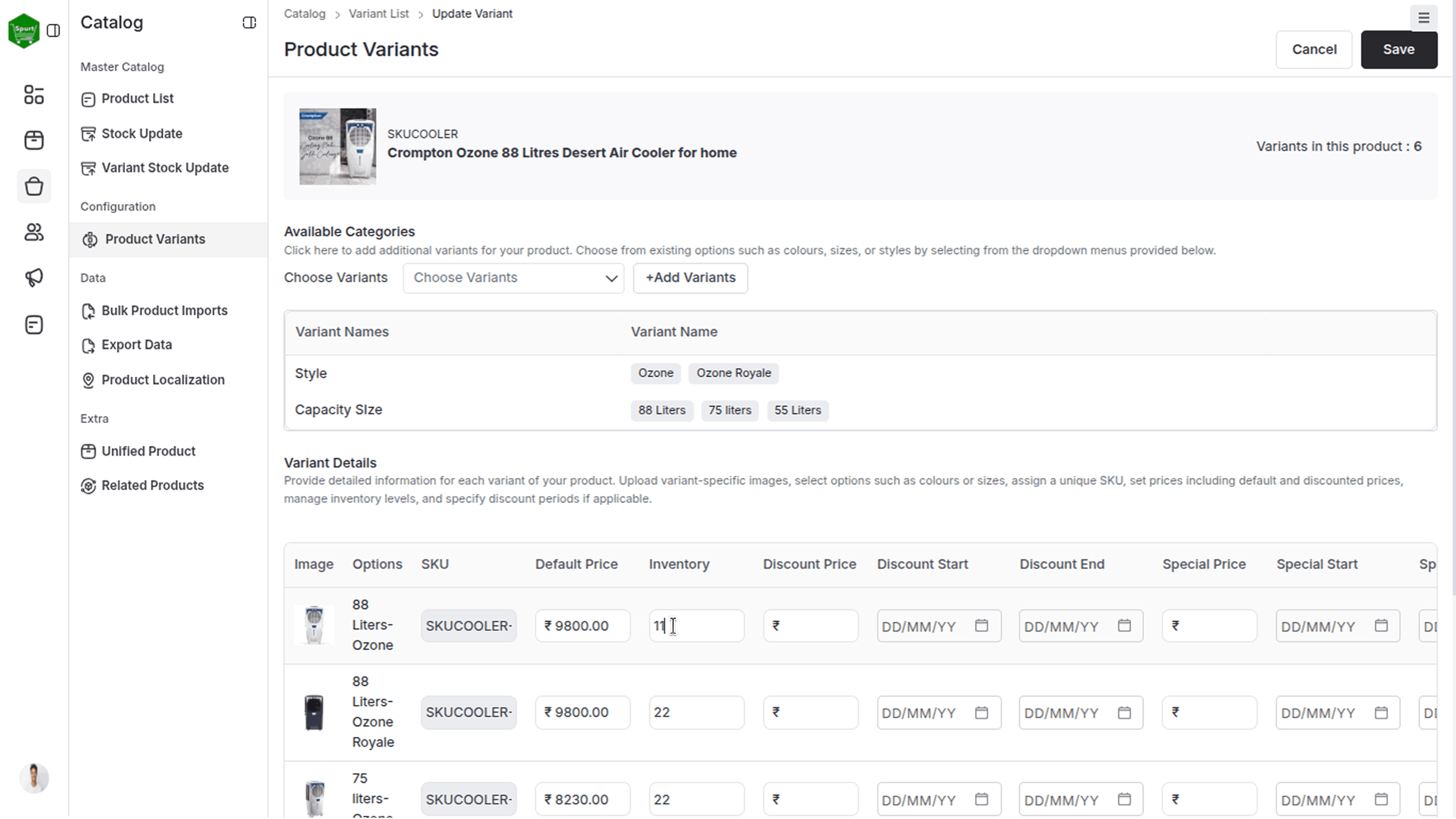The image size is (1456, 819).
Task: Click the Product Localization pin icon
Action: (88, 381)
